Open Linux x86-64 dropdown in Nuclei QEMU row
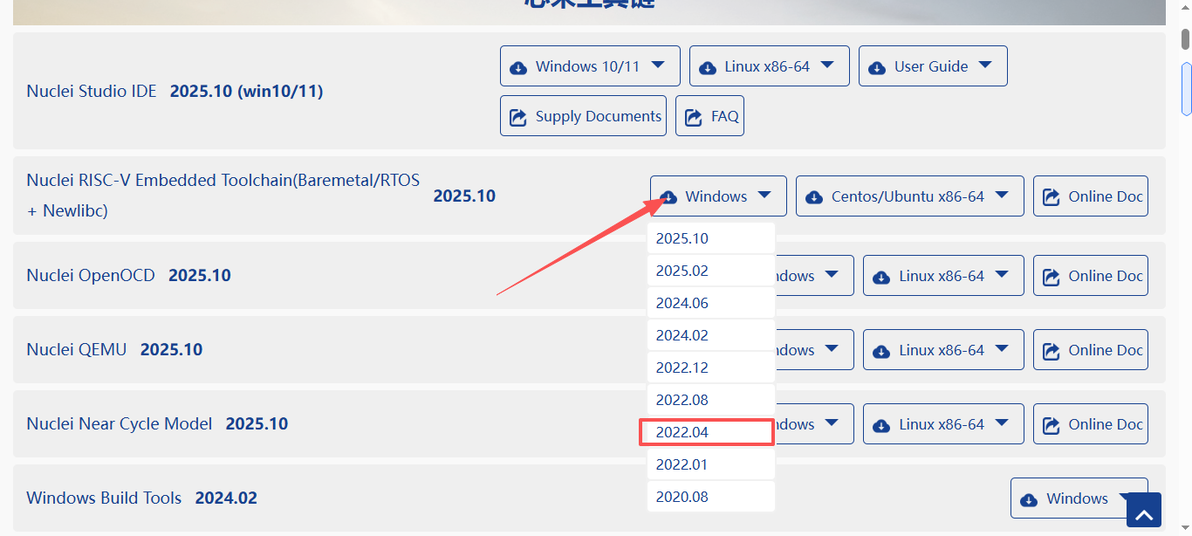Viewport: 1192px width, 536px height. tap(943, 350)
